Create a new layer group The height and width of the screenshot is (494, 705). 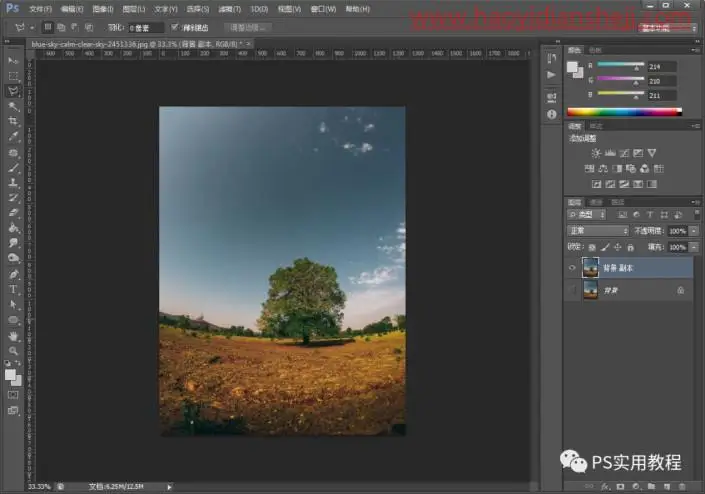(x=651, y=486)
